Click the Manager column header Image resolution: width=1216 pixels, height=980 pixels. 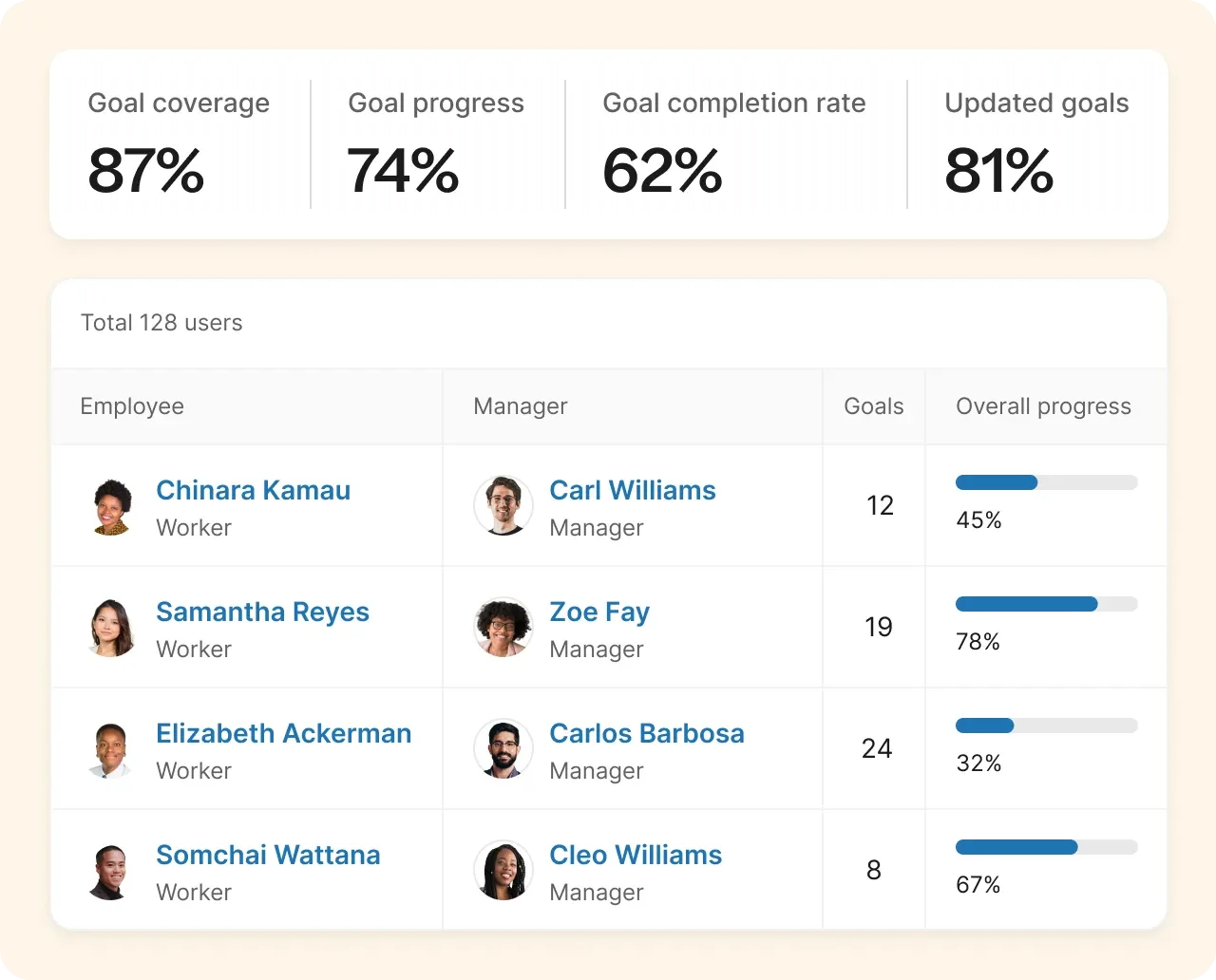521,406
